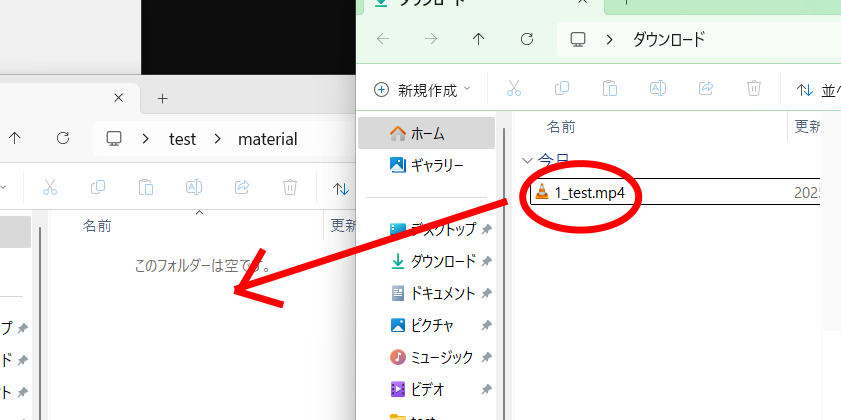Click Paste icon in ダウンロード window toolbar
Screen dimensions: 841x420
click(610, 88)
